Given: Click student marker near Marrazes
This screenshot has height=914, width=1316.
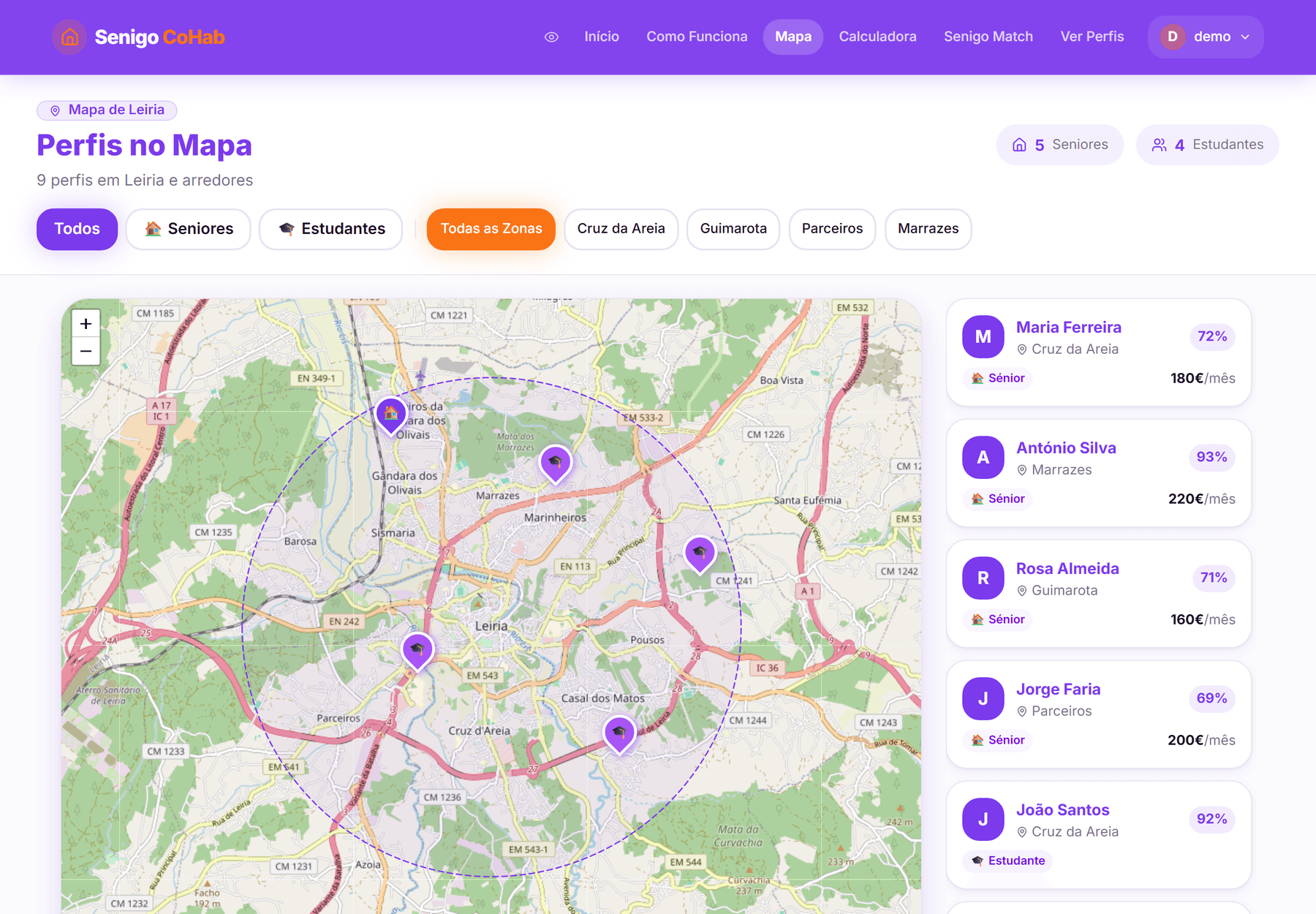Looking at the screenshot, I should point(555,464).
